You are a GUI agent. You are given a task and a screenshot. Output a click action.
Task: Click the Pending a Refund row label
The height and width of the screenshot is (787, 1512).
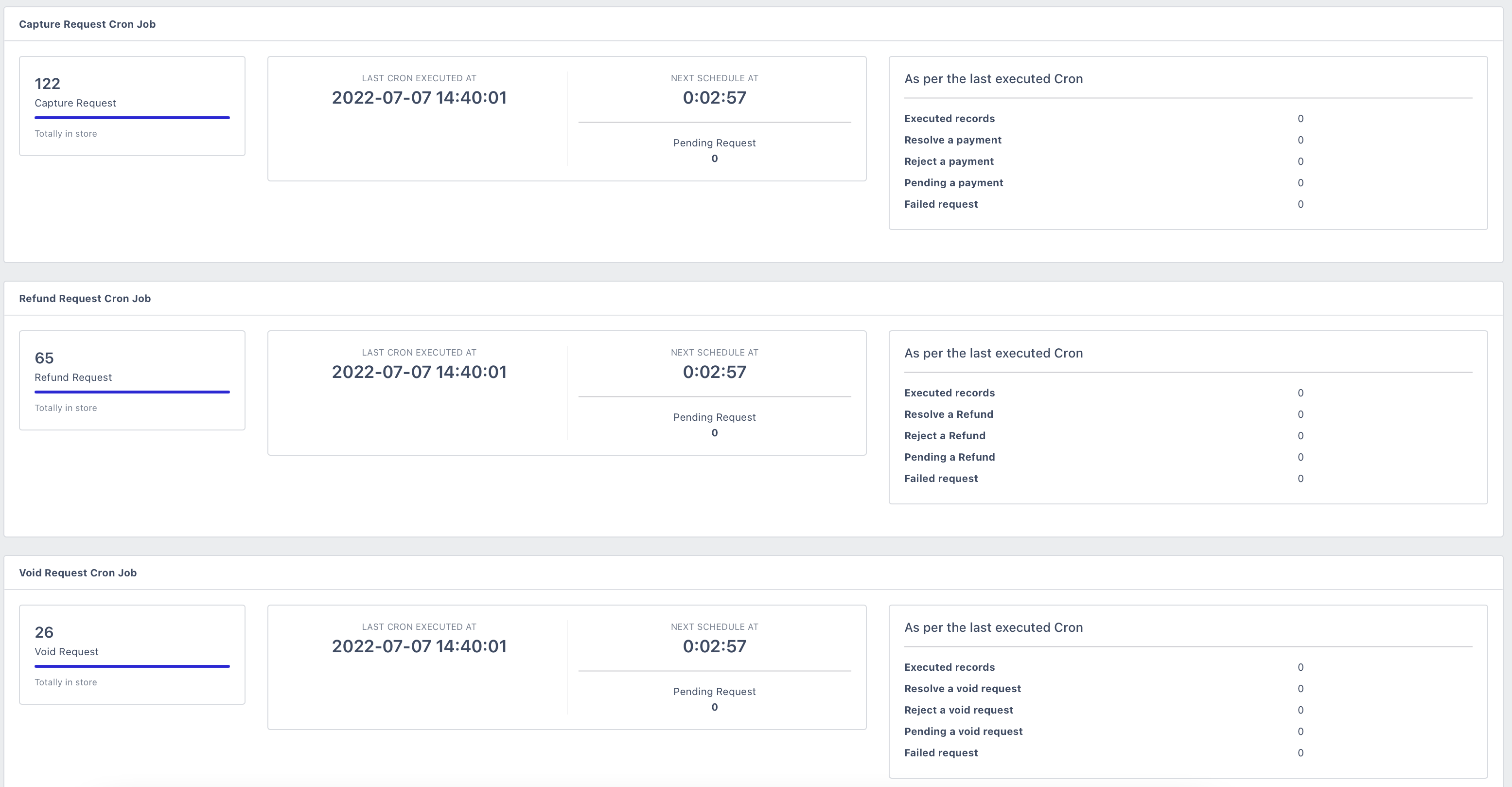(949, 457)
